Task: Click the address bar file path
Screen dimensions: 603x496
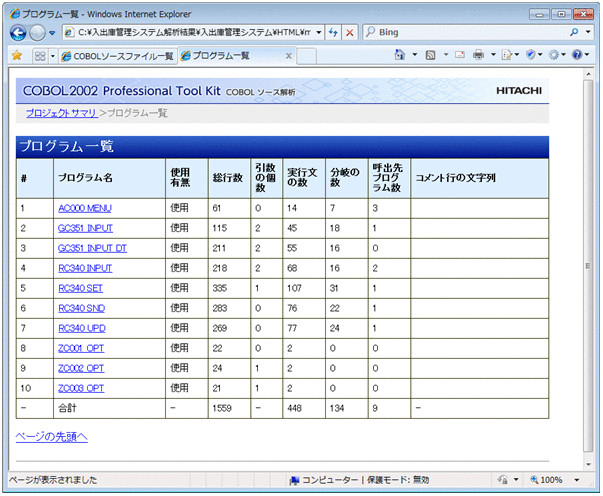Action: [x=194, y=33]
